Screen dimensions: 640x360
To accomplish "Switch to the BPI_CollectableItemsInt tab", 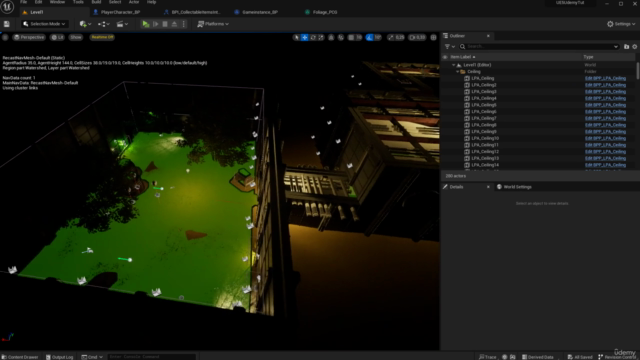I will point(196,12).
